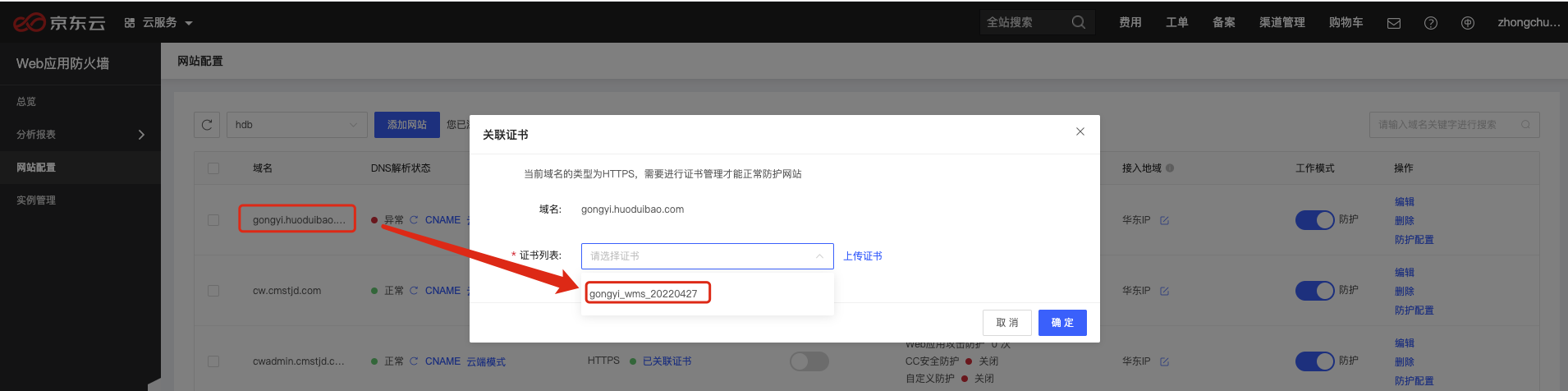This screenshot has width=1568, height=391.
Task: Tick the checkbox for gongyi.huoduibao row
Action: coord(213,220)
